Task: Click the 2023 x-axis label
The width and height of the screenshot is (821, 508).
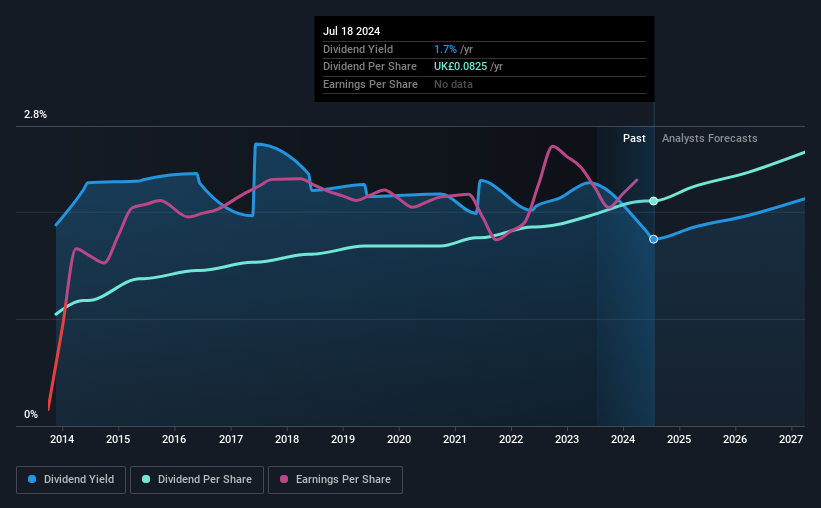Action: point(567,439)
